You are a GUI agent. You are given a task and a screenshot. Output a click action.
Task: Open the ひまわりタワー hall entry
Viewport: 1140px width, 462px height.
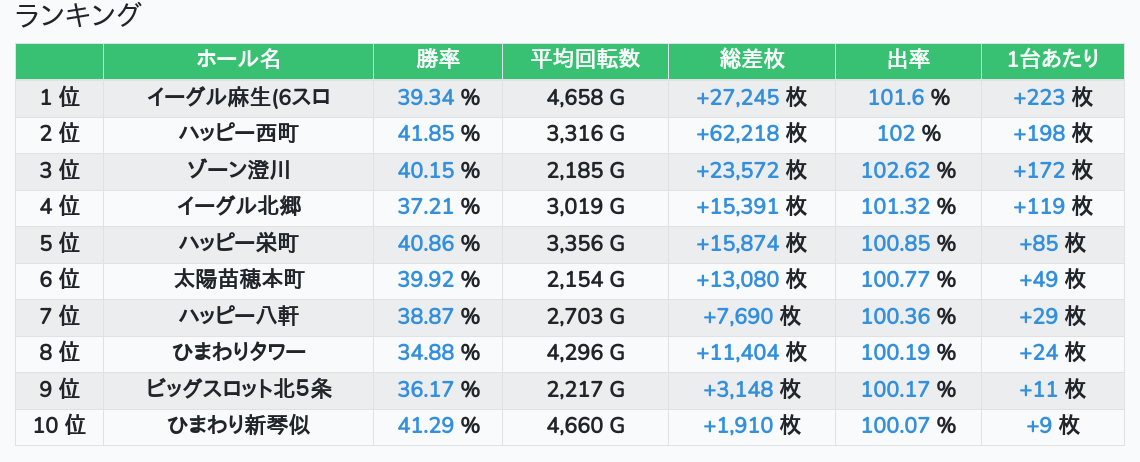(238, 352)
